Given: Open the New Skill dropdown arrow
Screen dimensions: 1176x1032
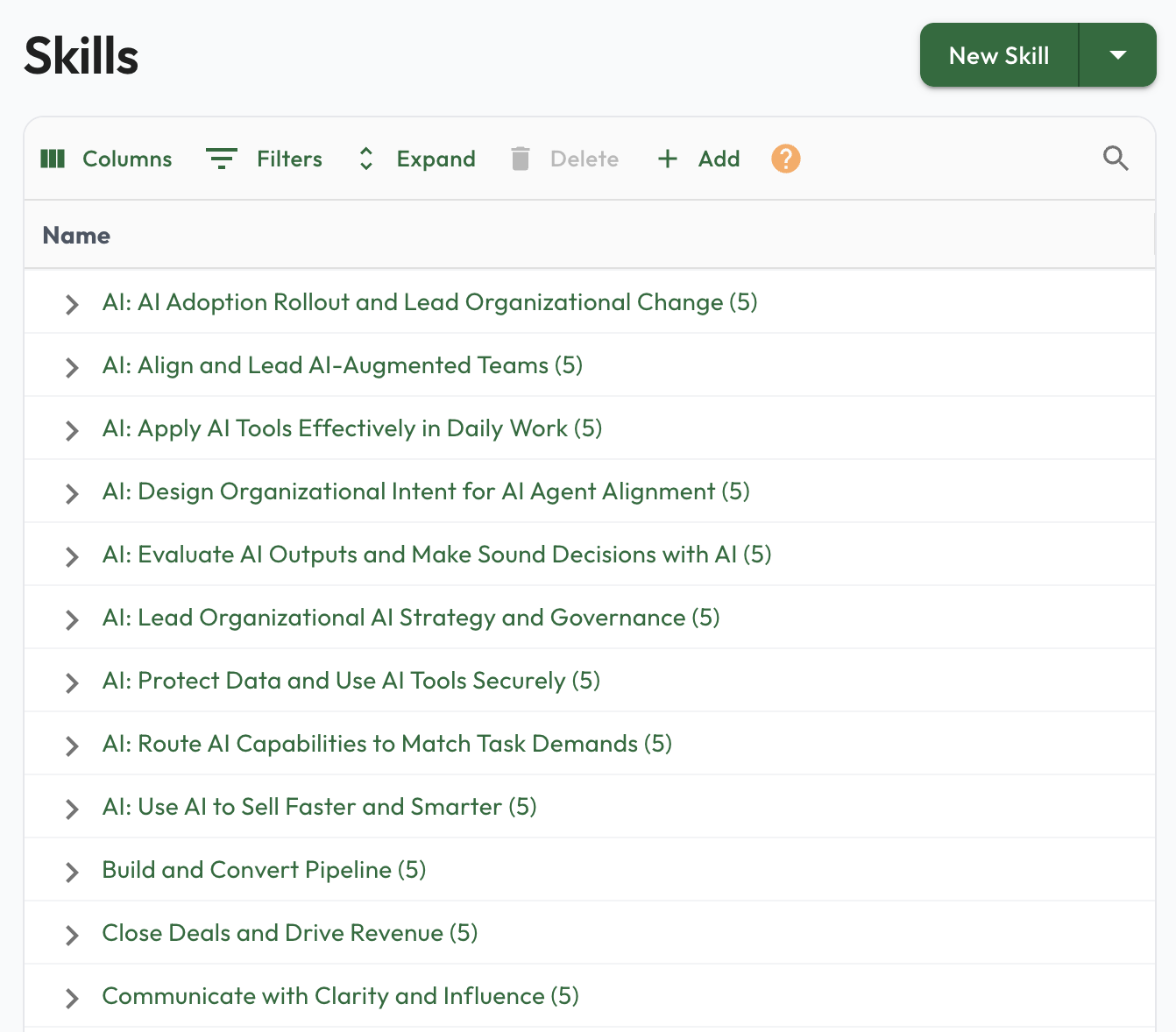Looking at the screenshot, I should (1117, 55).
